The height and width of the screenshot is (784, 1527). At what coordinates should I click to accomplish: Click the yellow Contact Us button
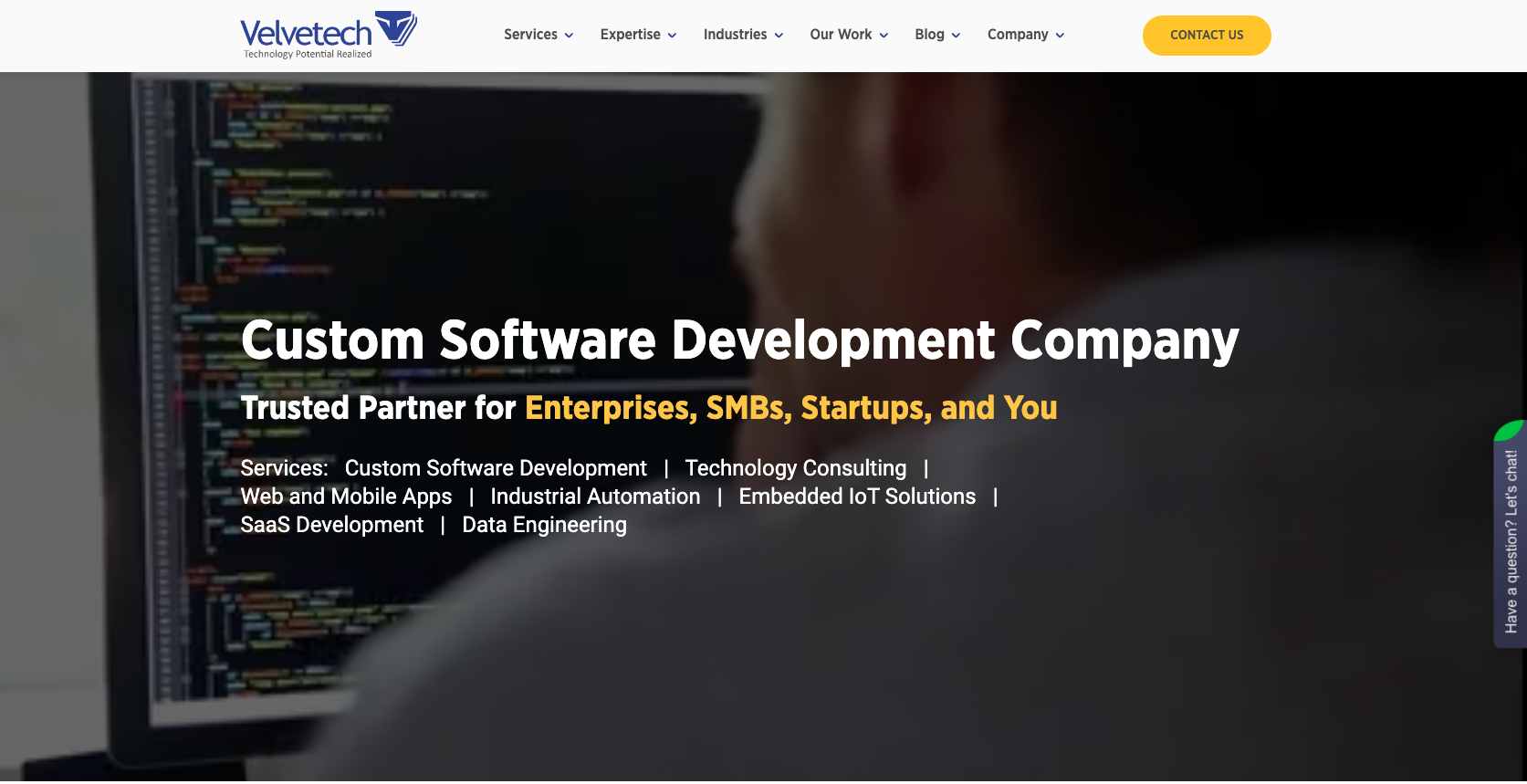[1207, 36]
